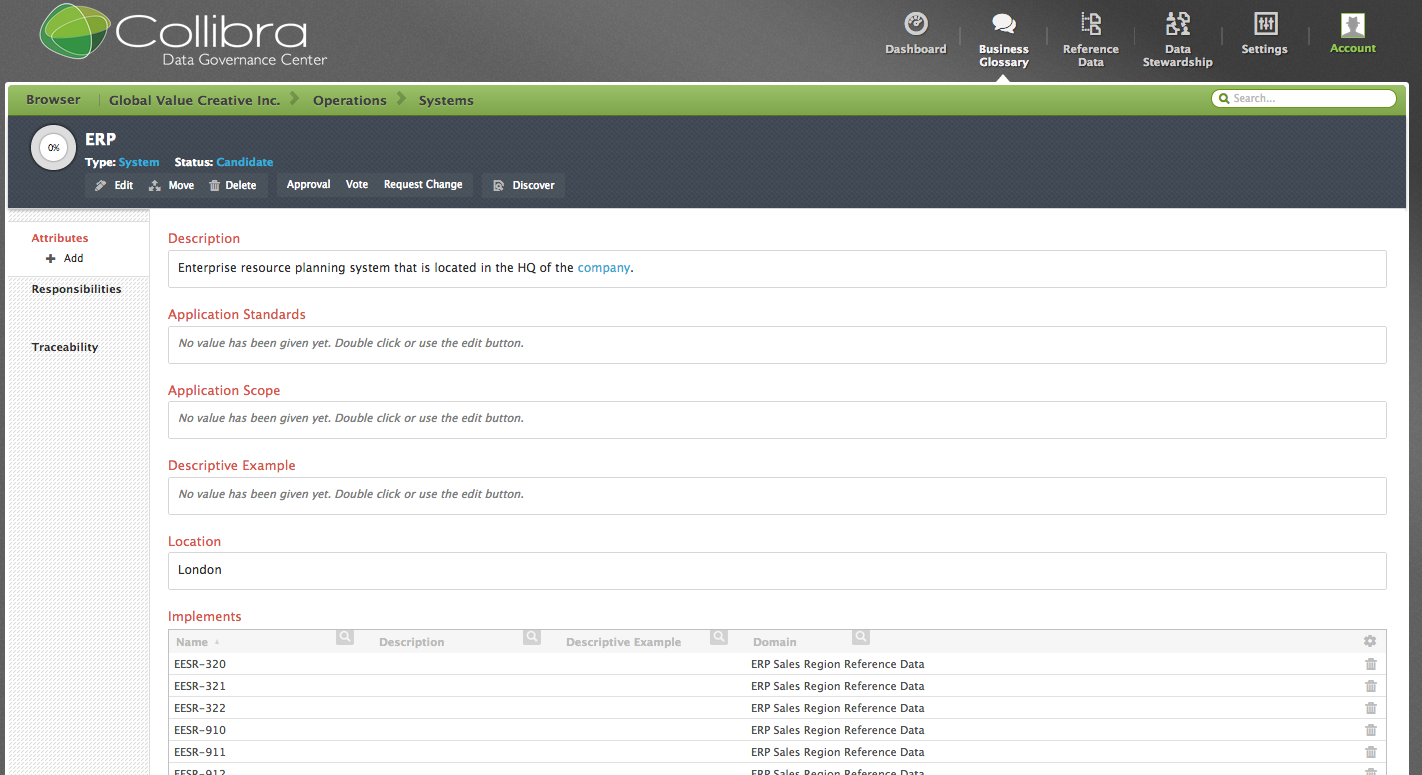This screenshot has height=775, width=1422.
Task: Click the Description section heading
Action: pyautogui.click(x=204, y=239)
